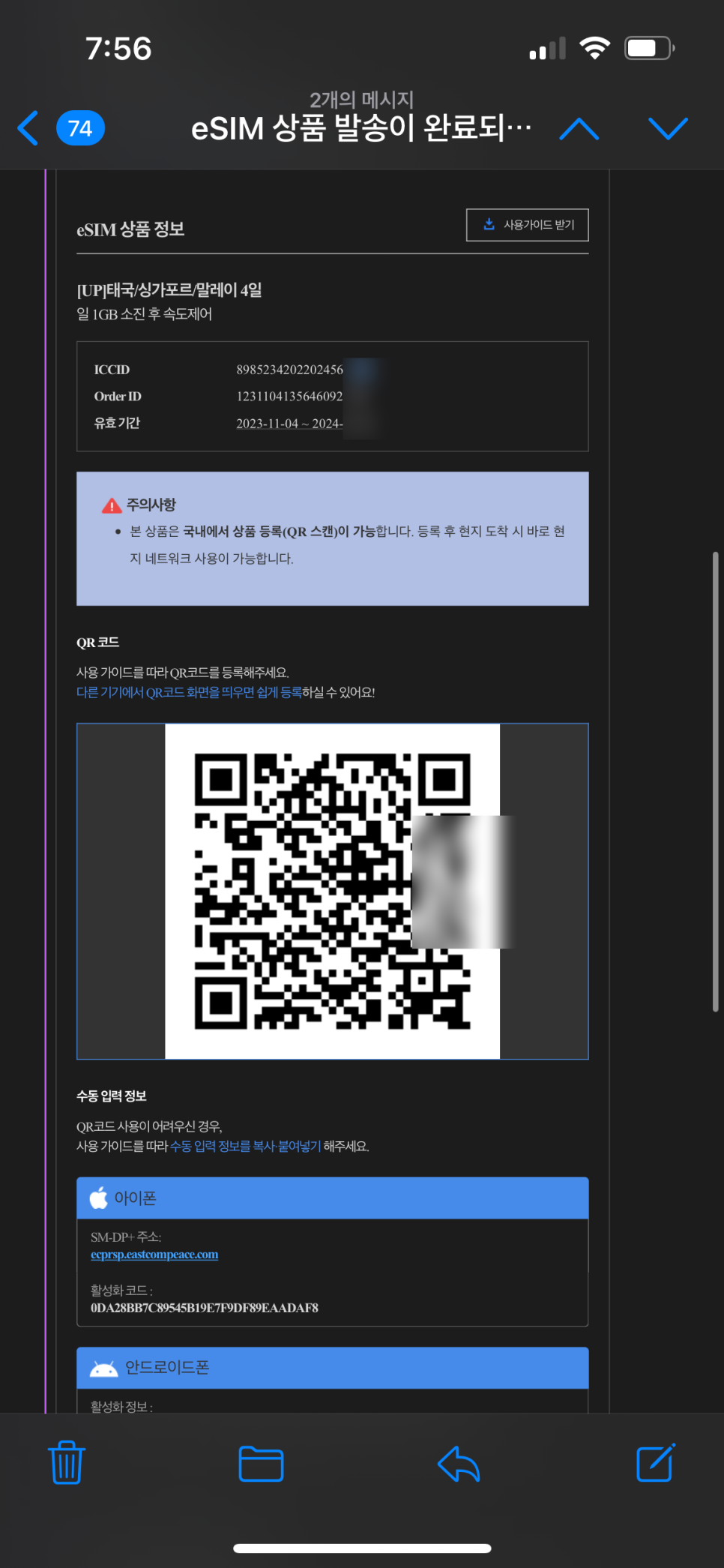Delete the email with the trash icon
The height and width of the screenshot is (1568, 724).
click(x=67, y=1462)
